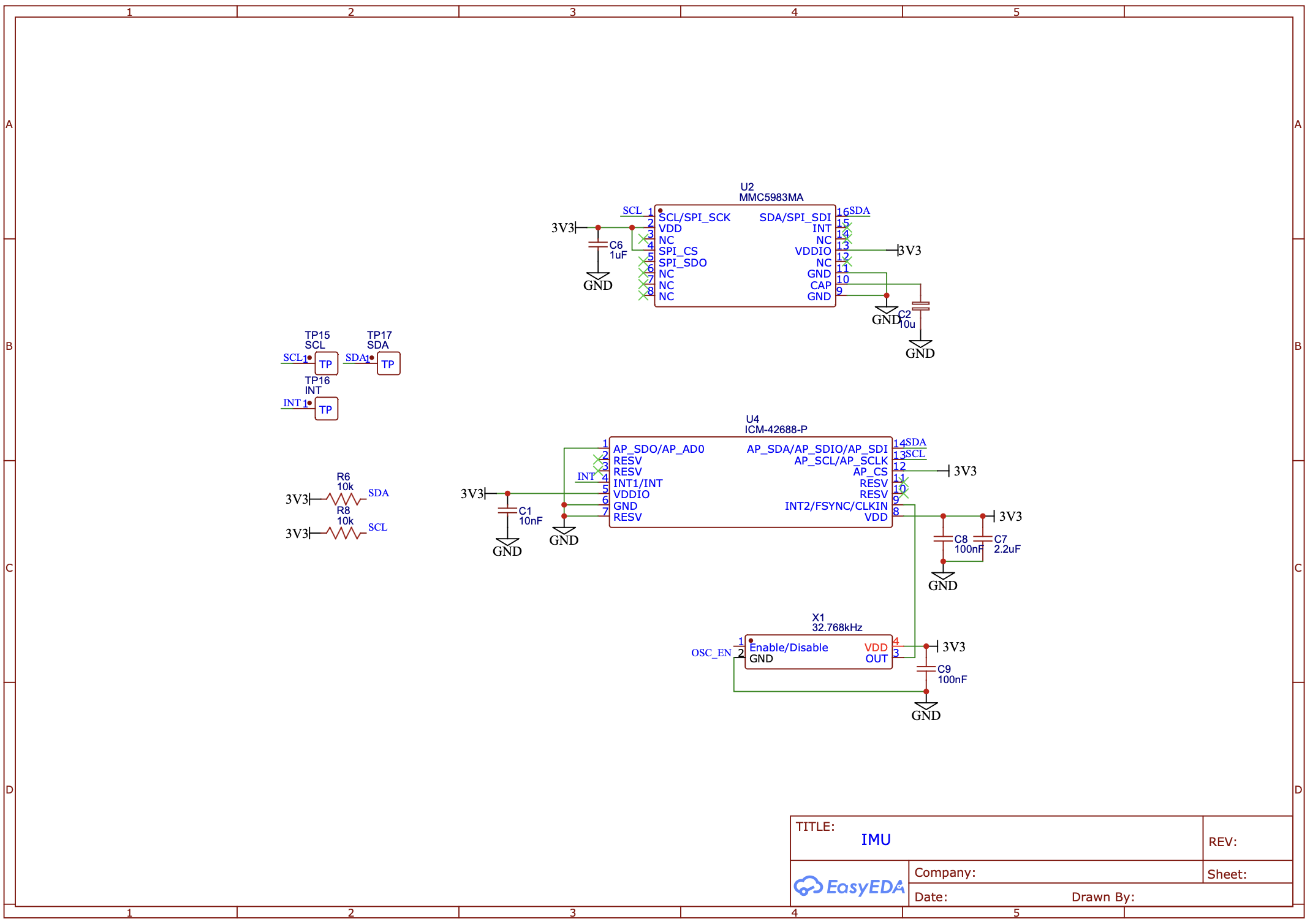Click the capacitor C2 10u symbol
Image resolution: width=1310 pixels, height=924 pixels.
click(921, 305)
